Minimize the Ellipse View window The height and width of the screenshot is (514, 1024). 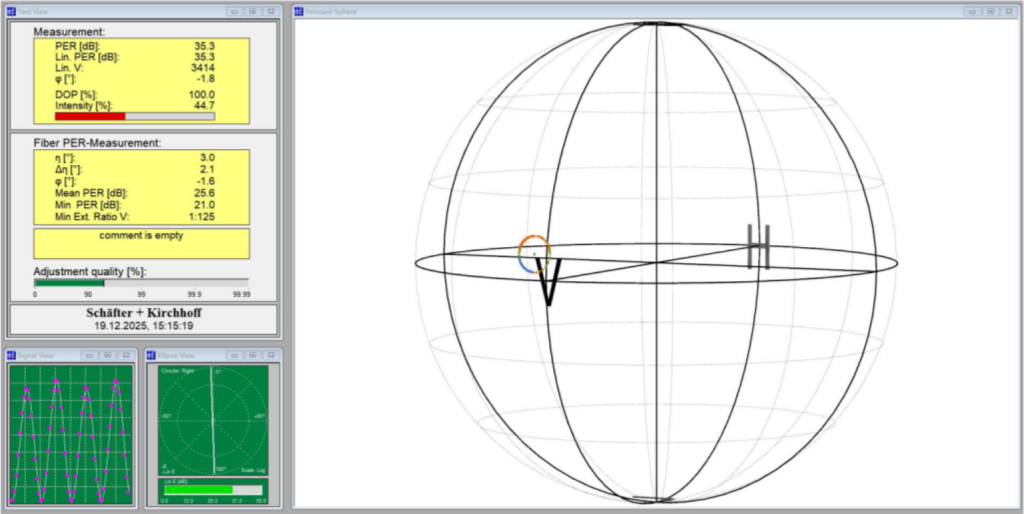pyautogui.click(x=234, y=355)
